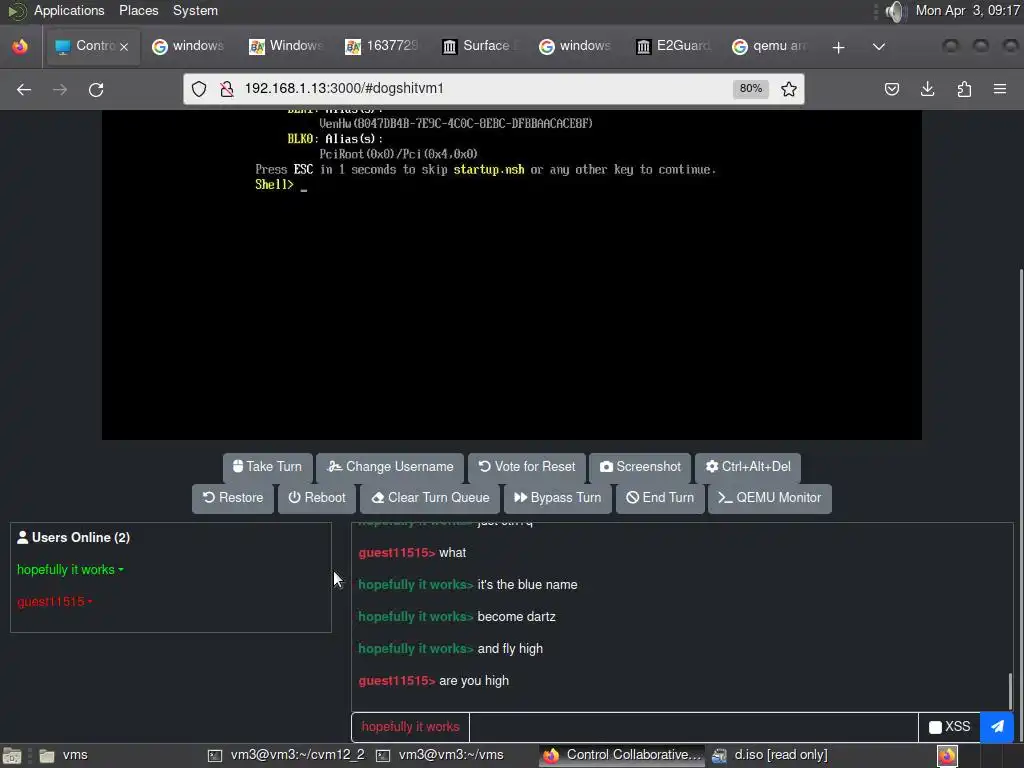Click the End Turn button
Image resolution: width=1024 pixels, height=768 pixels.
pos(660,498)
